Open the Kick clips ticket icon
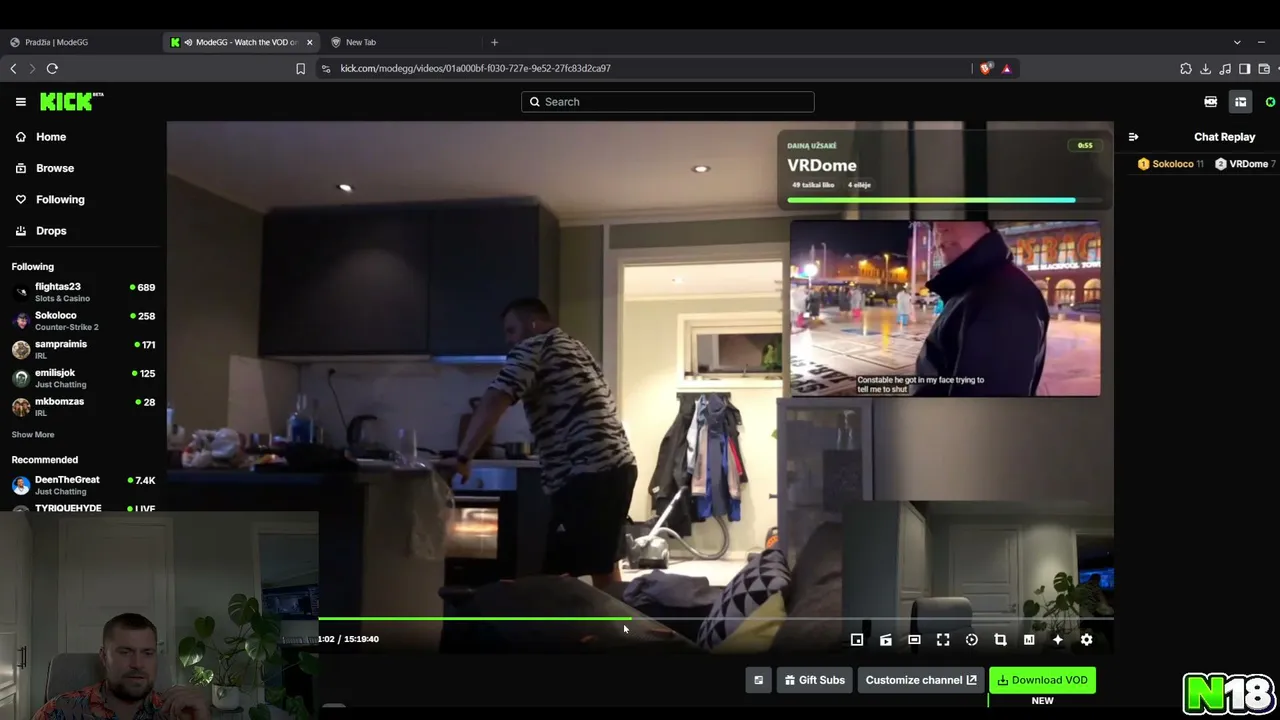The height and width of the screenshot is (720, 1280). click(1211, 102)
